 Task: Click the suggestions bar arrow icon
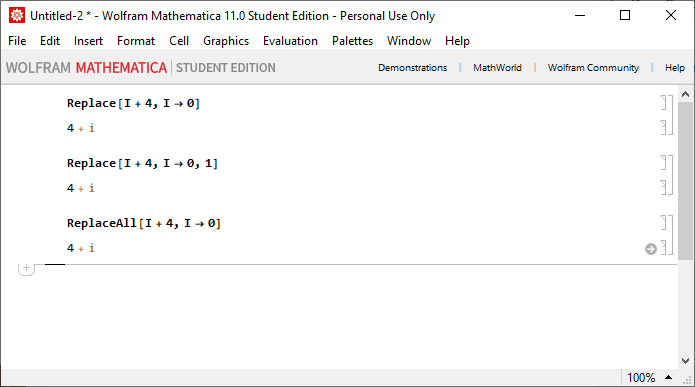650,249
